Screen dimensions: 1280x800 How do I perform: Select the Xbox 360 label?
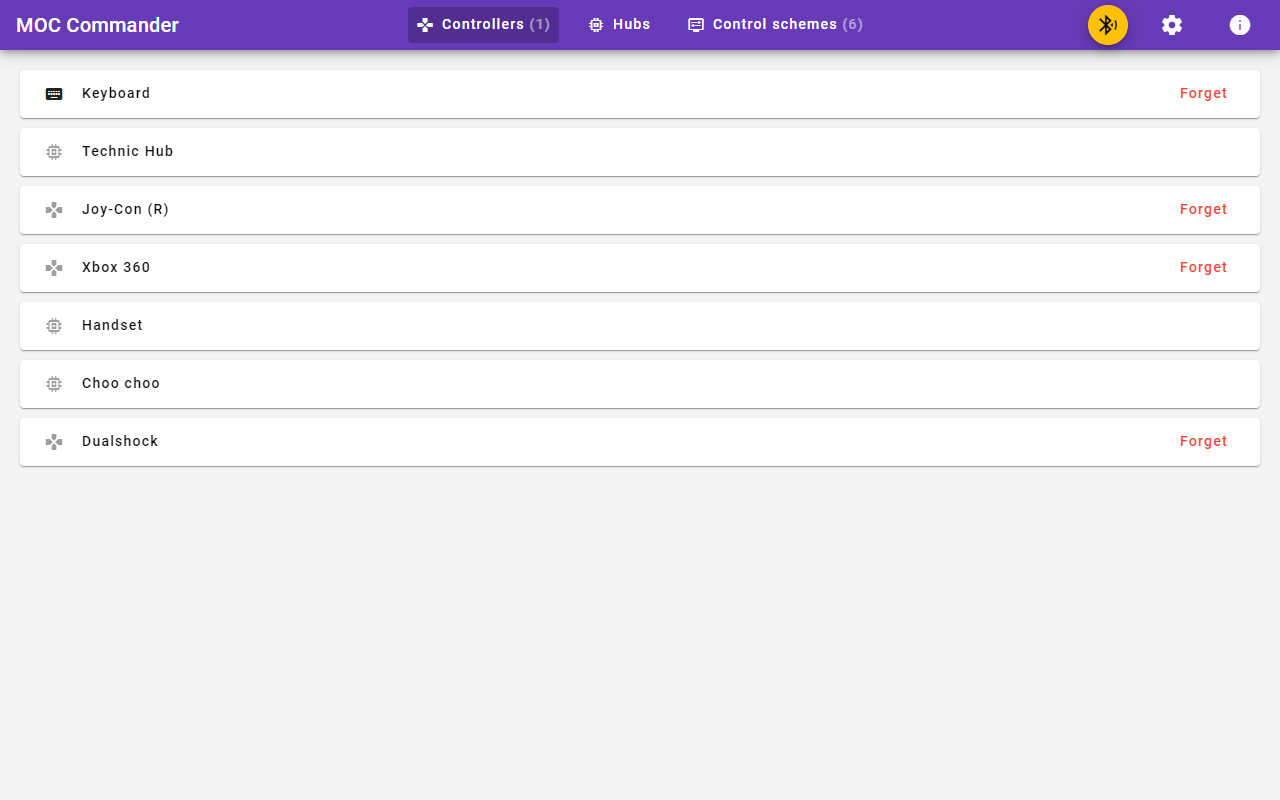pyautogui.click(x=116, y=267)
